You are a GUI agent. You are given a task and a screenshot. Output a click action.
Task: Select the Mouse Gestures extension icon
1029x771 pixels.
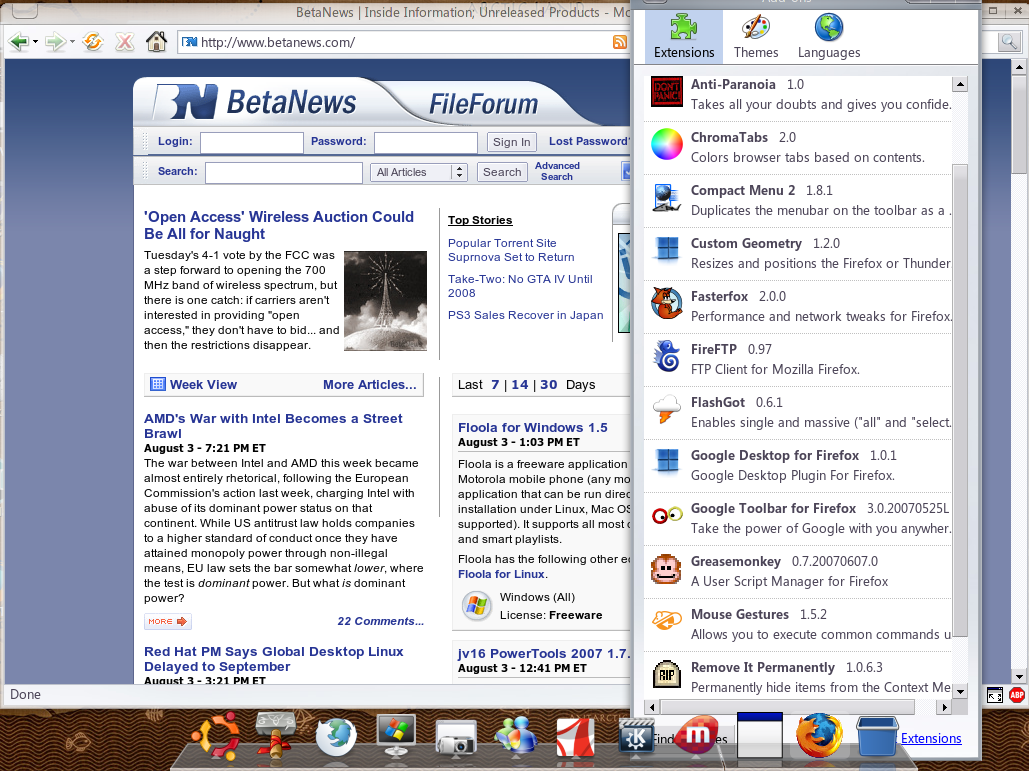tap(667, 621)
